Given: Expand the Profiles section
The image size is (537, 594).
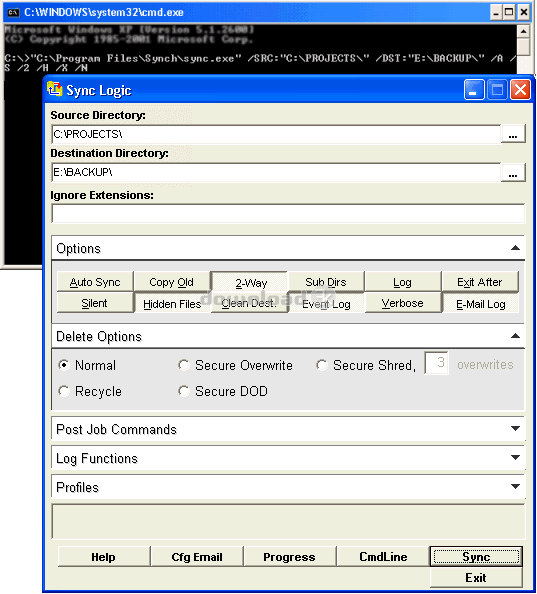Looking at the screenshot, I should (x=515, y=486).
